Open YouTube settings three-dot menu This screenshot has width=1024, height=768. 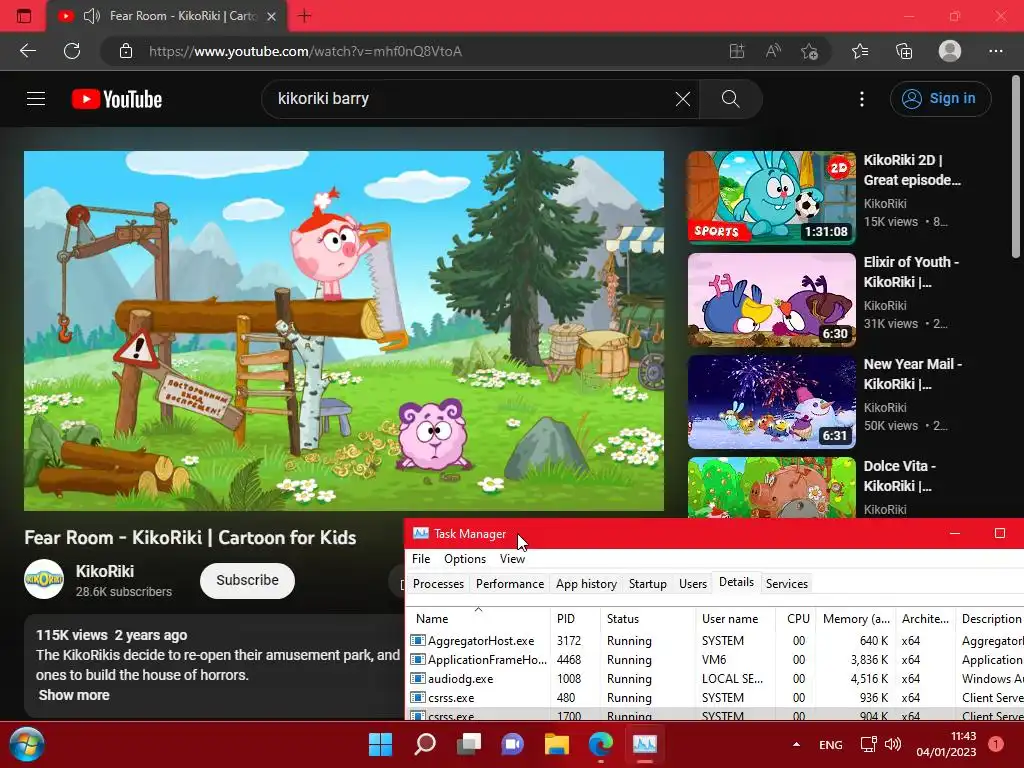[862, 99]
